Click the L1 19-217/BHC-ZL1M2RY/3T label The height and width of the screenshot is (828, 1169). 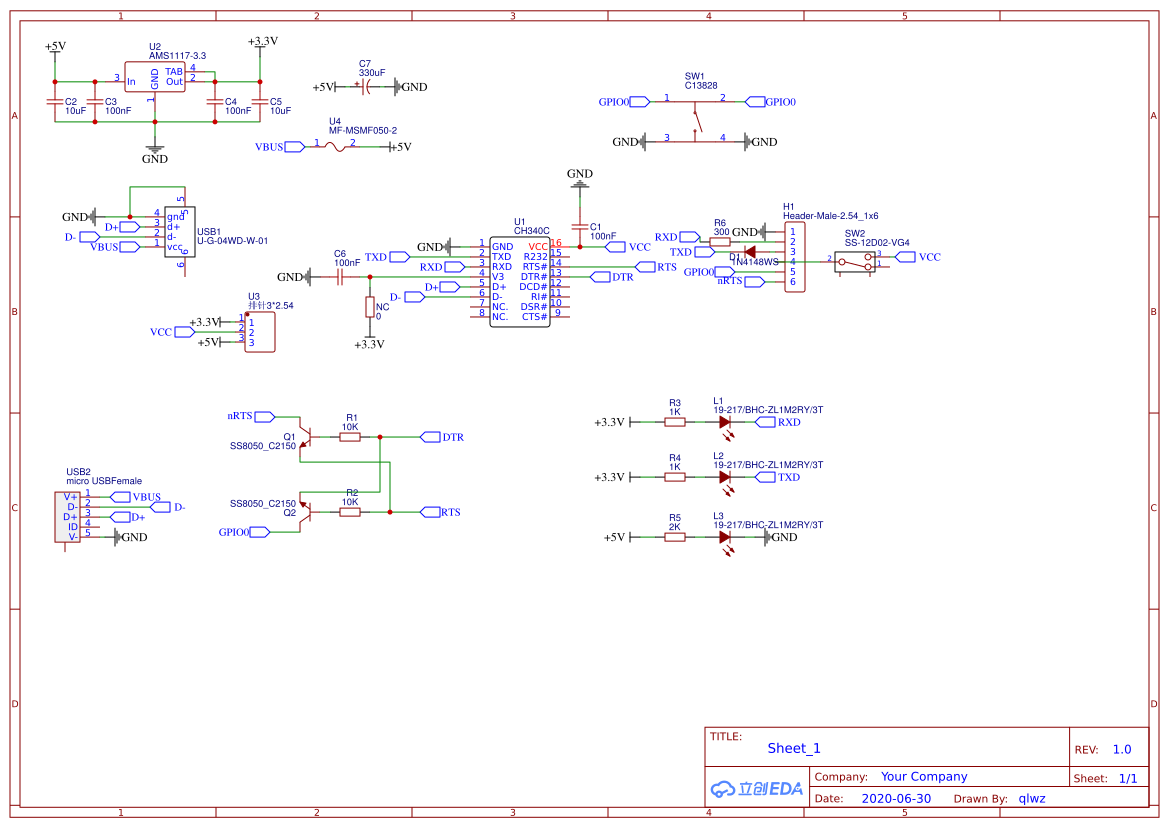[x=768, y=410]
